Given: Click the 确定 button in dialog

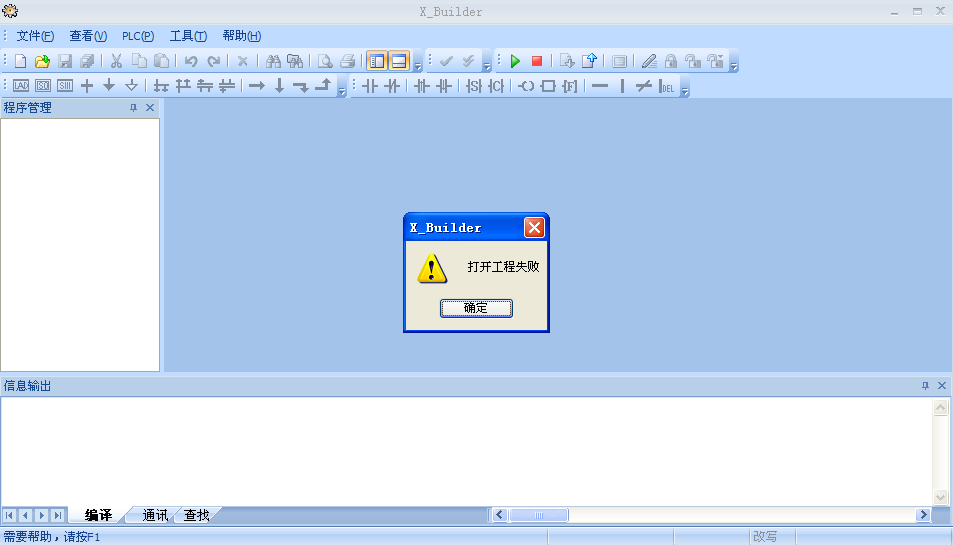Looking at the screenshot, I should [476, 308].
